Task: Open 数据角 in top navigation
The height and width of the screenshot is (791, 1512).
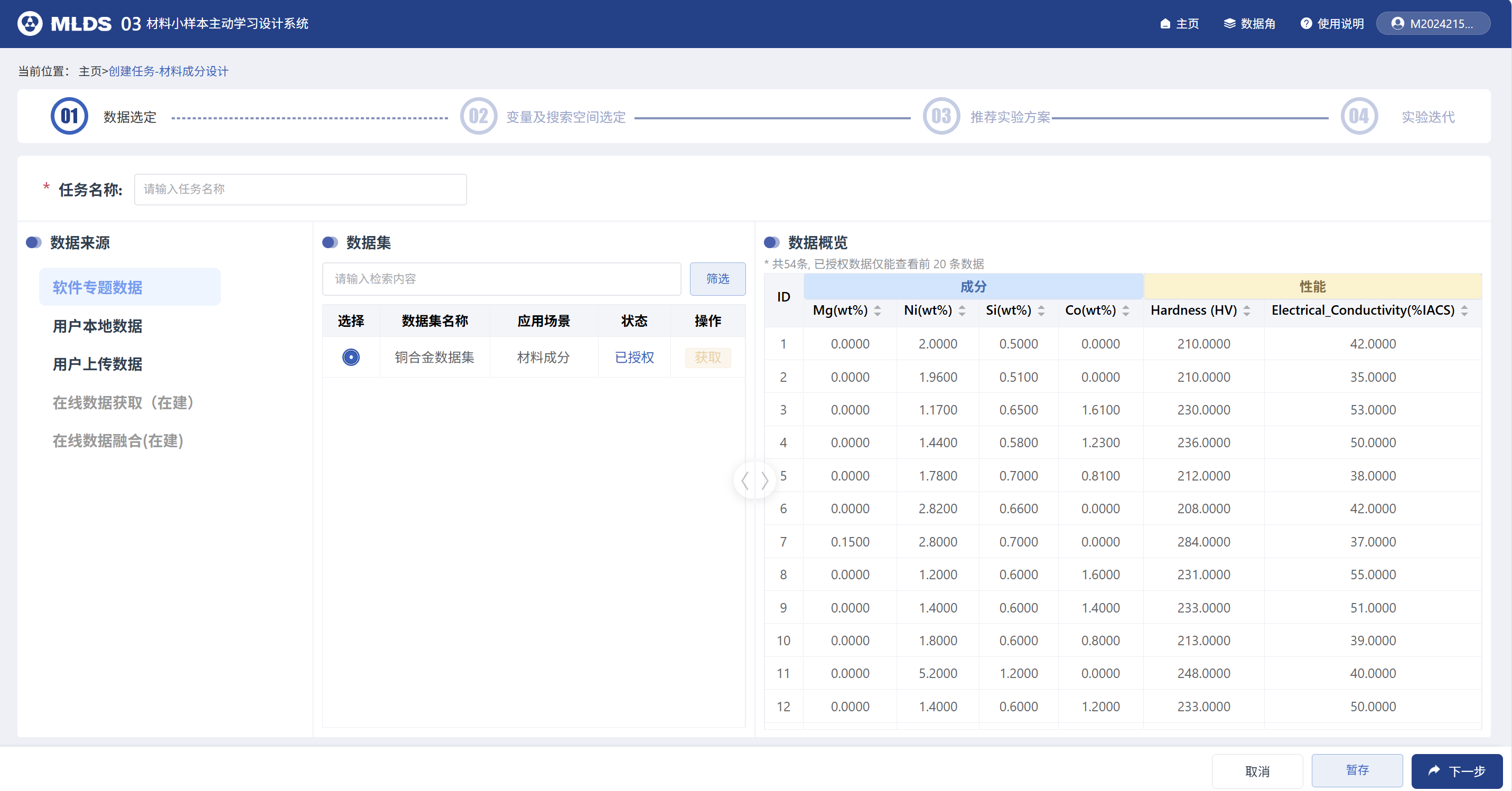Action: [1249, 23]
